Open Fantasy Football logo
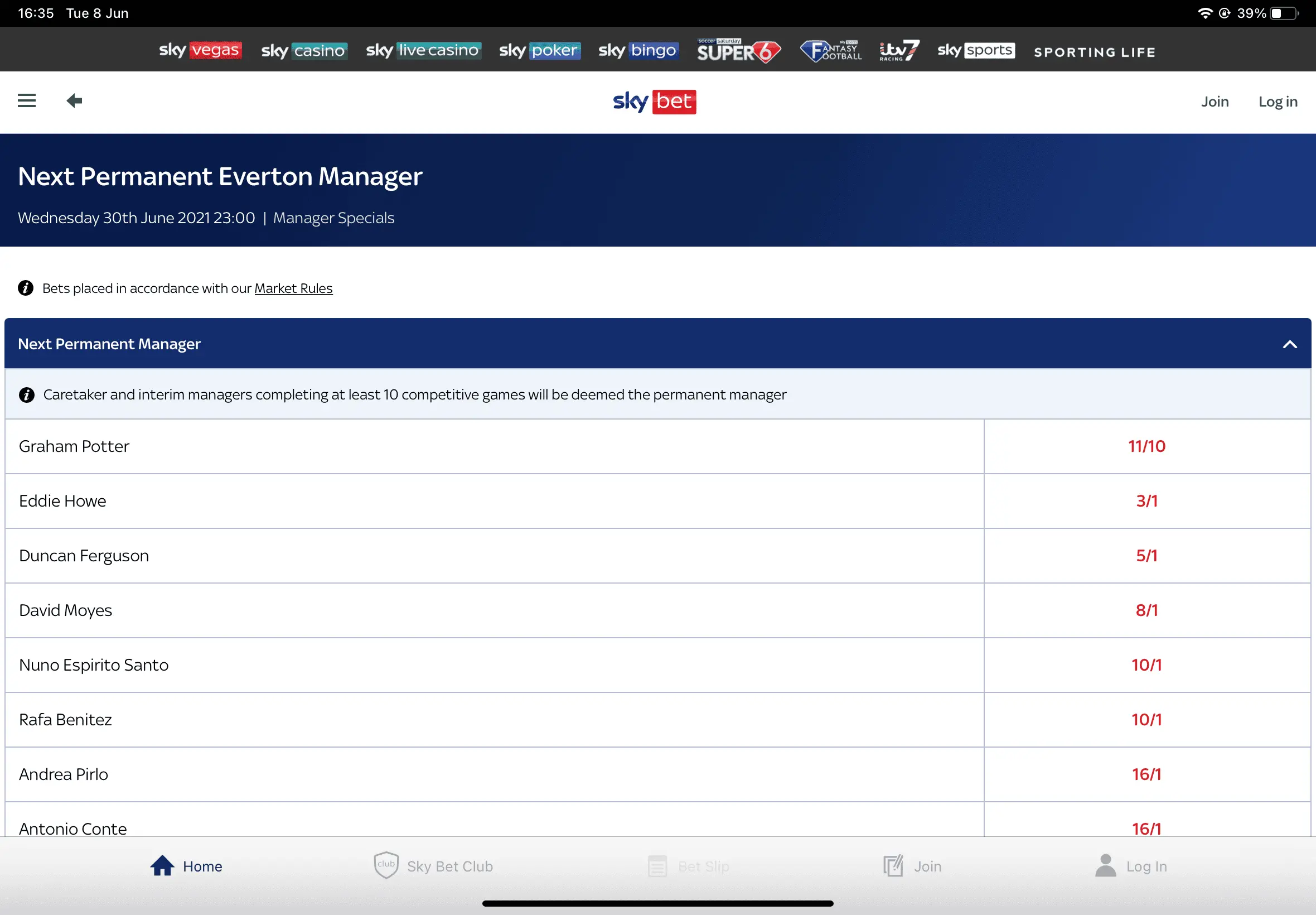1316x915 pixels. coord(831,51)
